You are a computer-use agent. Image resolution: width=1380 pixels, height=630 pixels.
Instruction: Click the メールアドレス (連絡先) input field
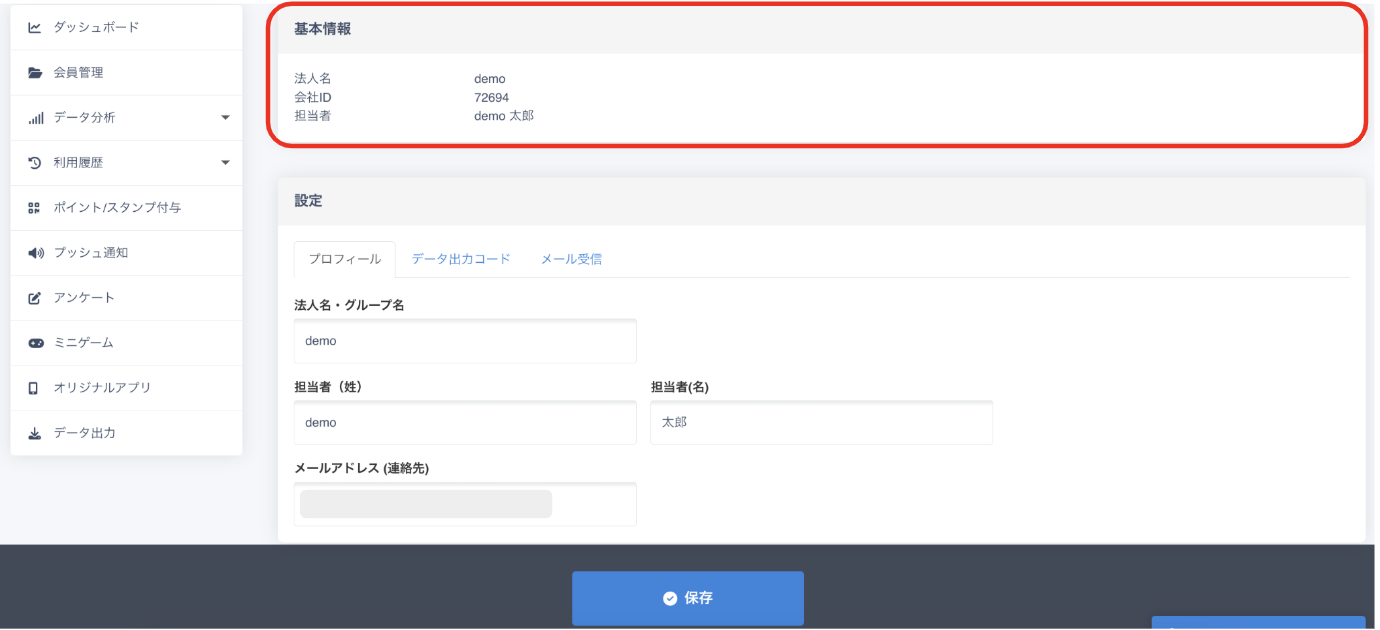pyautogui.click(x=465, y=504)
